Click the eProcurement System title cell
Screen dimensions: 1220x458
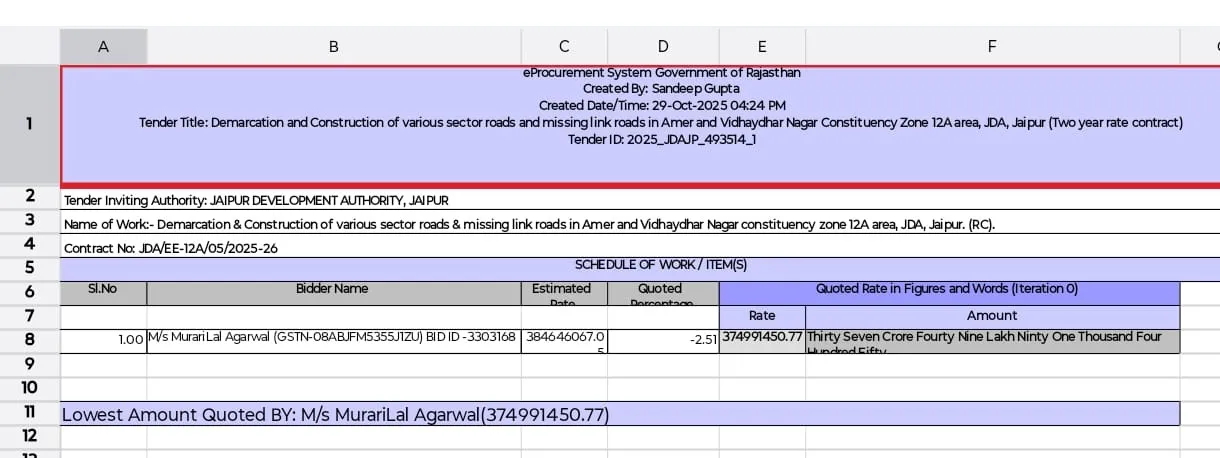640,124
